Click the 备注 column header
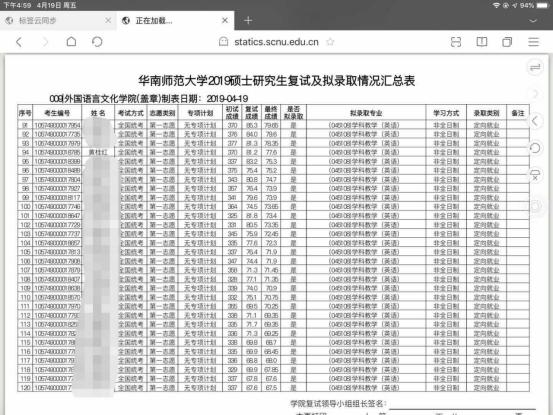This screenshot has width=553, height=415. [518, 113]
